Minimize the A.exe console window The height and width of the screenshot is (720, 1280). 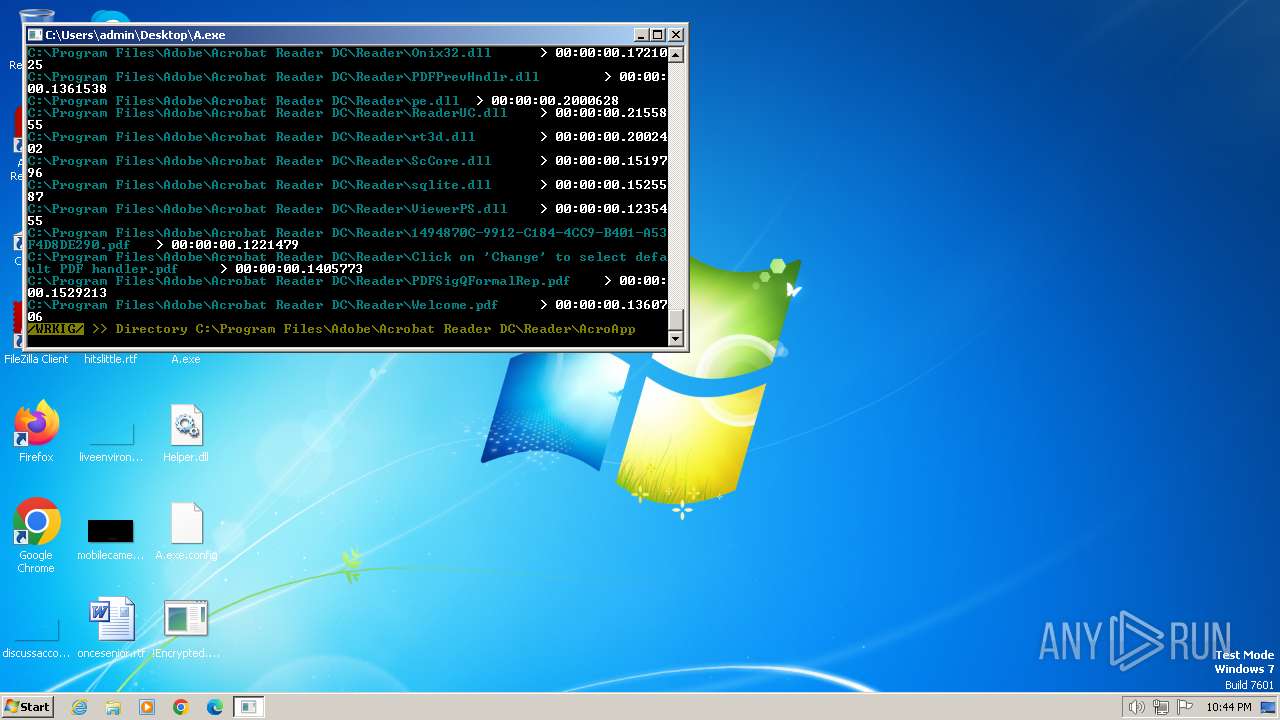click(x=642, y=34)
